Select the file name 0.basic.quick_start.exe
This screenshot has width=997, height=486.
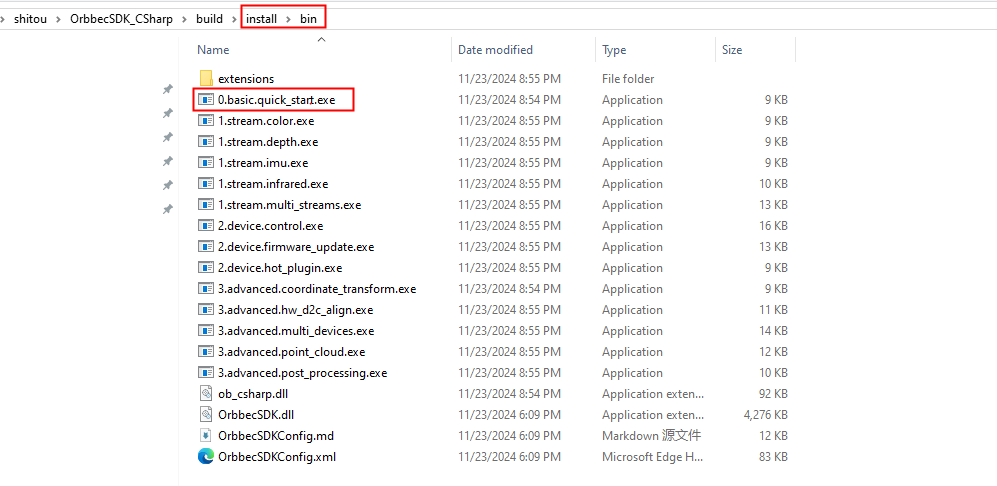276,99
